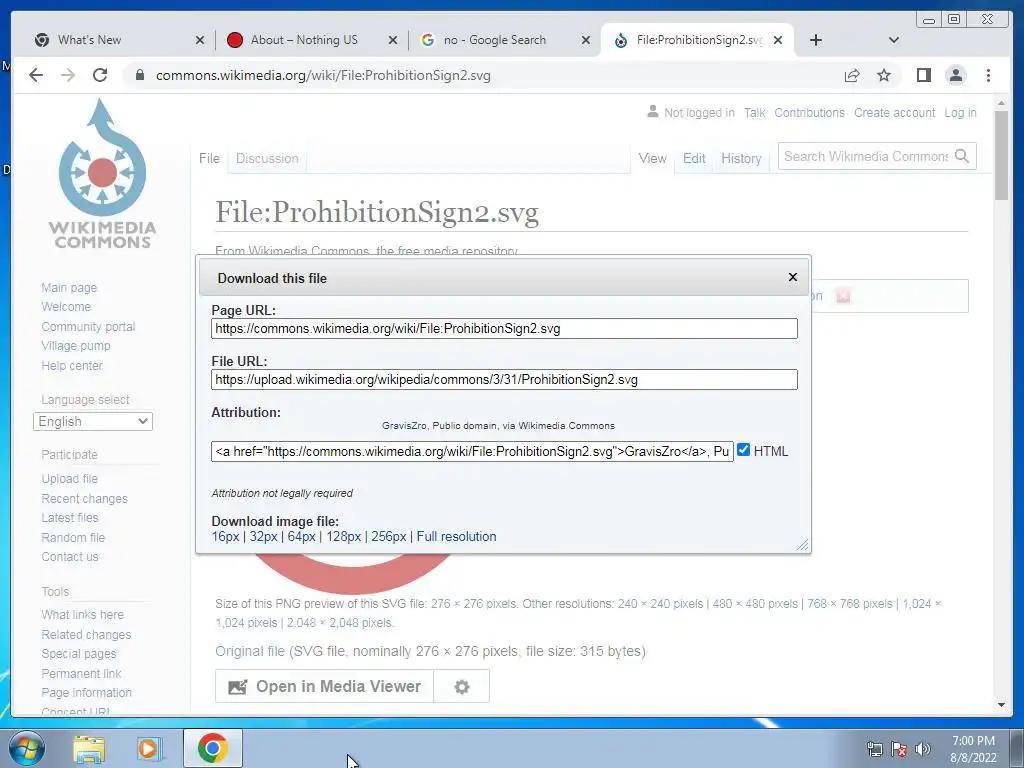Open the Discussion tab
The height and width of the screenshot is (768, 1024).
[266, 159]
